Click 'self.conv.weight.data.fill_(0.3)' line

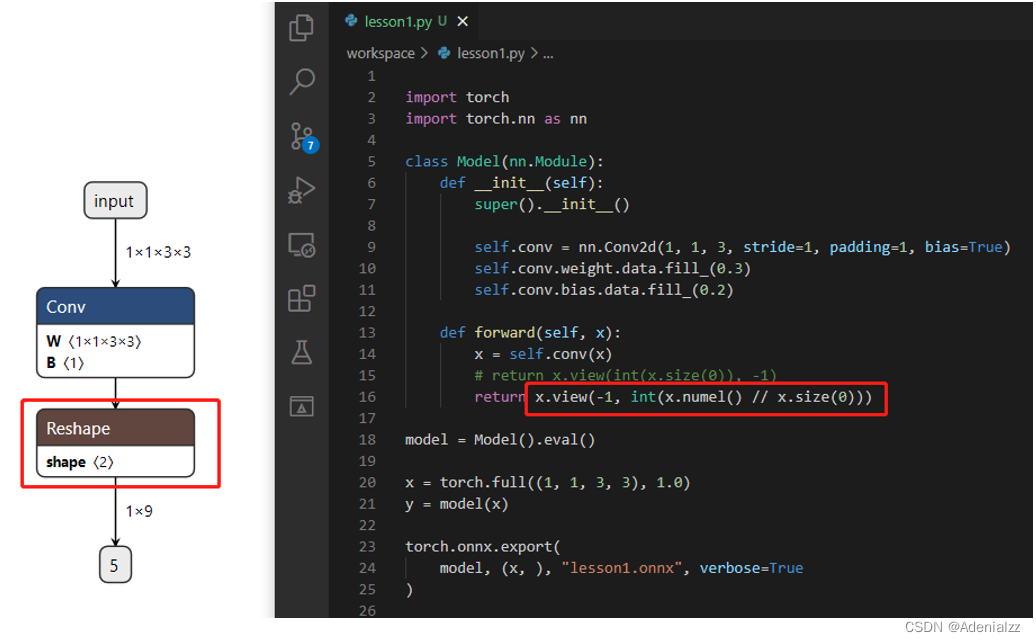[612, 269]
